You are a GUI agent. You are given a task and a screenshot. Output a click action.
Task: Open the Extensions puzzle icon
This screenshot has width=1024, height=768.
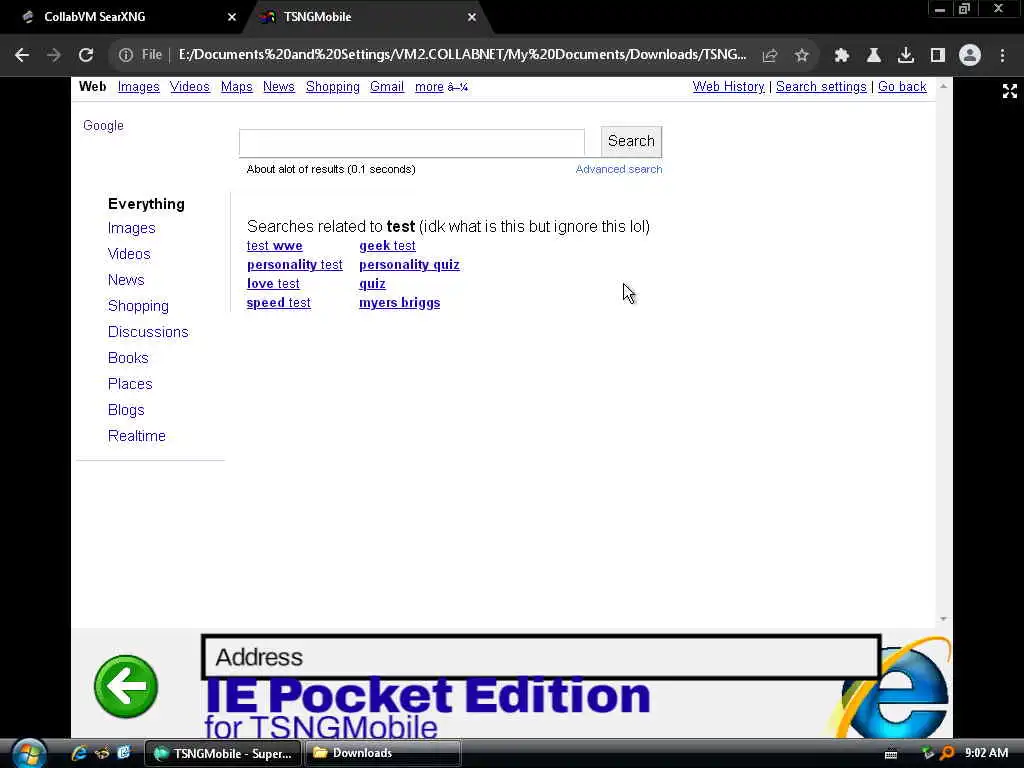tap(842, 56)
